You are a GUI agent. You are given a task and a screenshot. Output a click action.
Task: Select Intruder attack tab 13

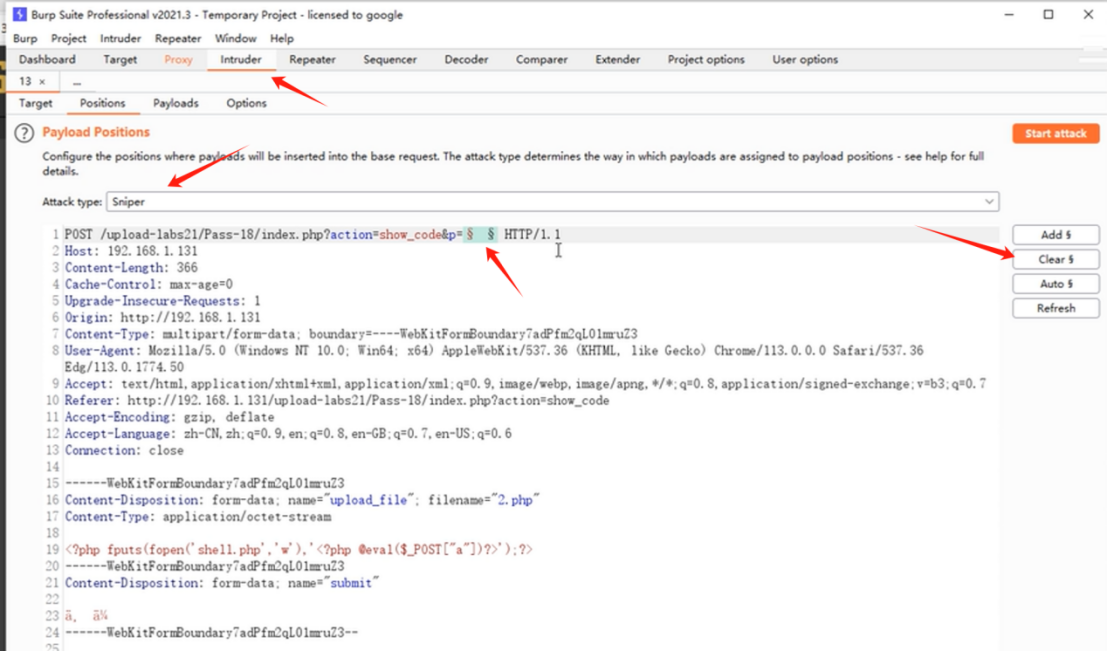25,81
